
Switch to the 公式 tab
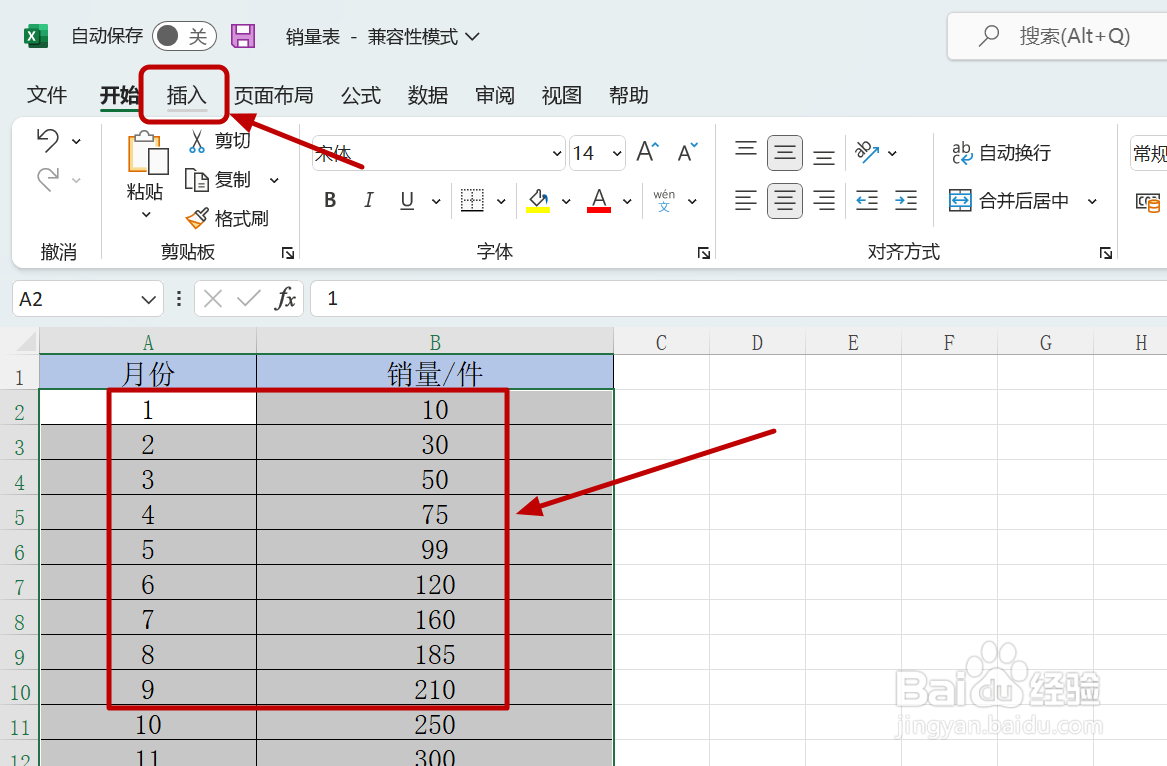pyautogui.click(x=361, y=95)
